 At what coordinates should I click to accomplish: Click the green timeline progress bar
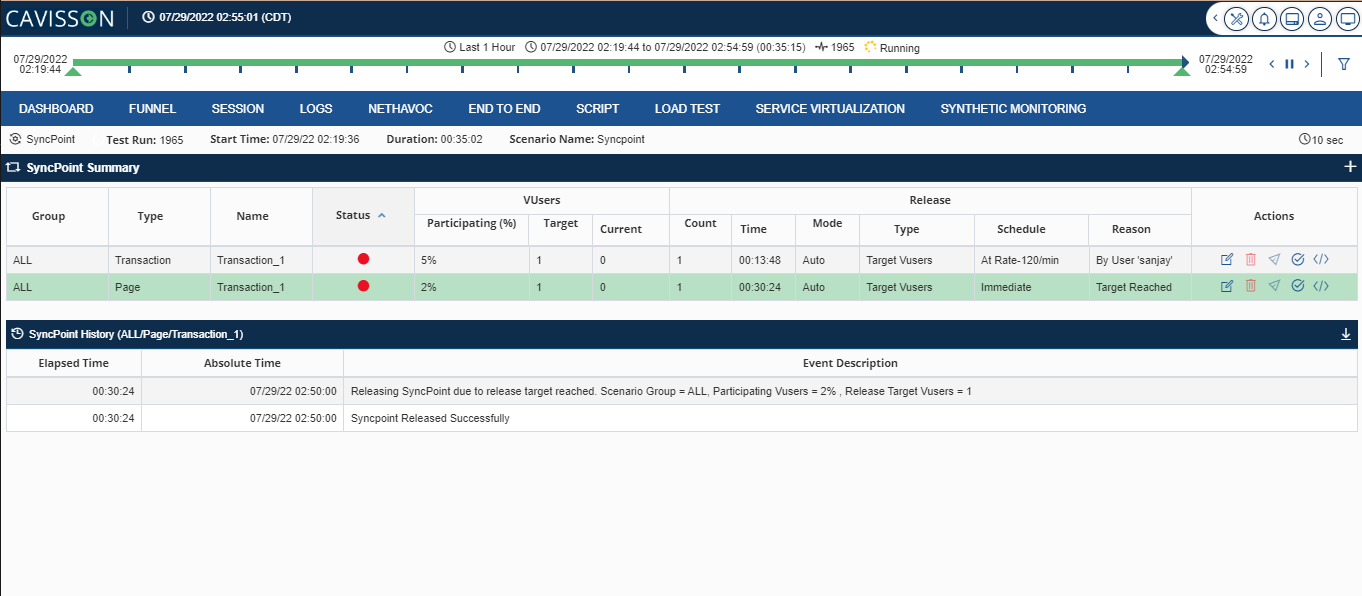627,62
